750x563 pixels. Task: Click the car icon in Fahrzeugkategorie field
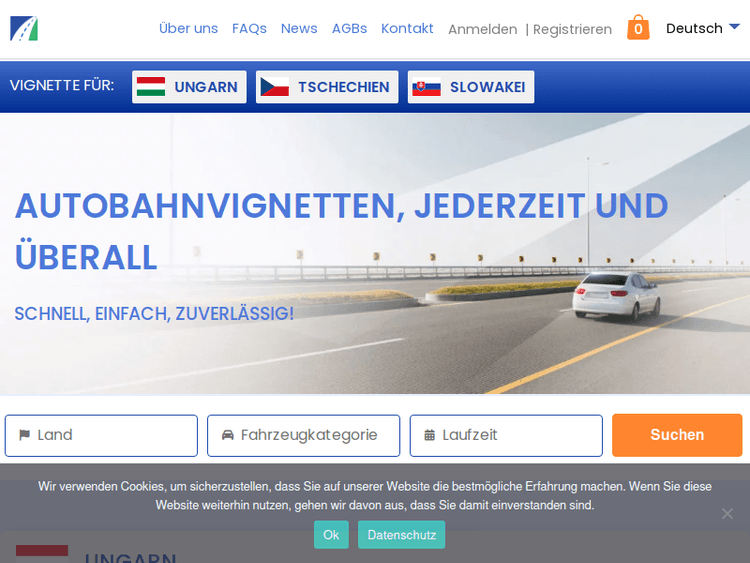pos(228,435)
